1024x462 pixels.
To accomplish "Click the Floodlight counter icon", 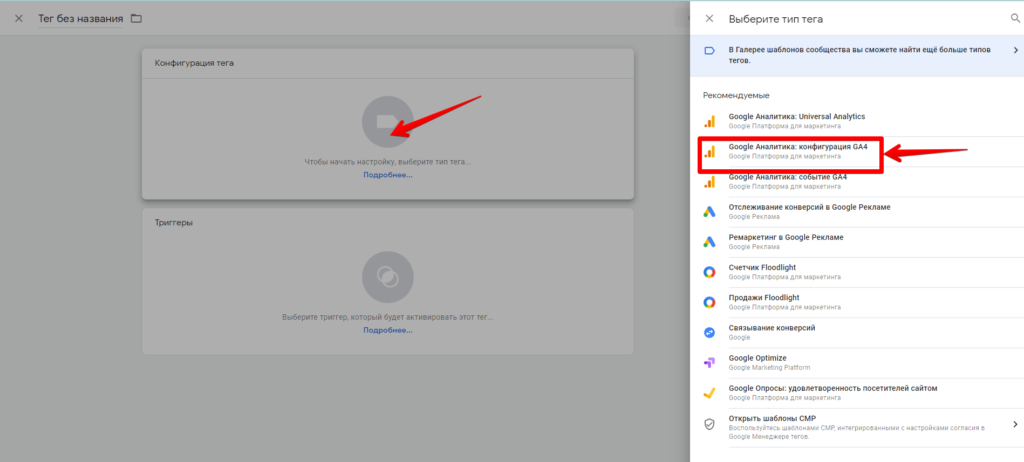I will point(709,272).
